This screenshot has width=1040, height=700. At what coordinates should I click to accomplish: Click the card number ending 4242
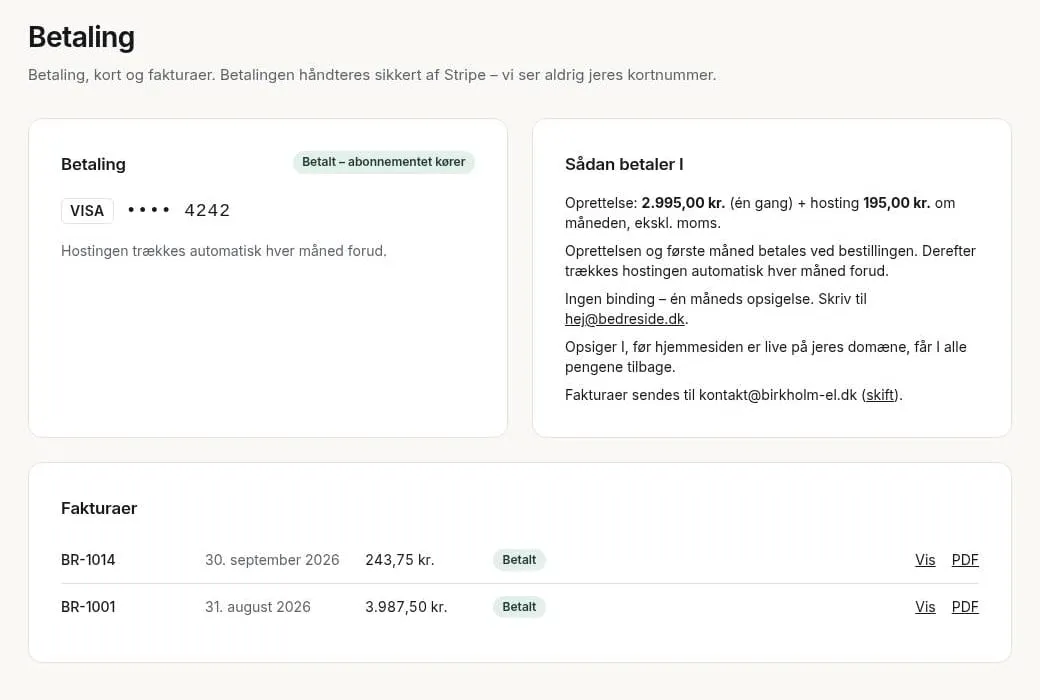coord(179,210)
